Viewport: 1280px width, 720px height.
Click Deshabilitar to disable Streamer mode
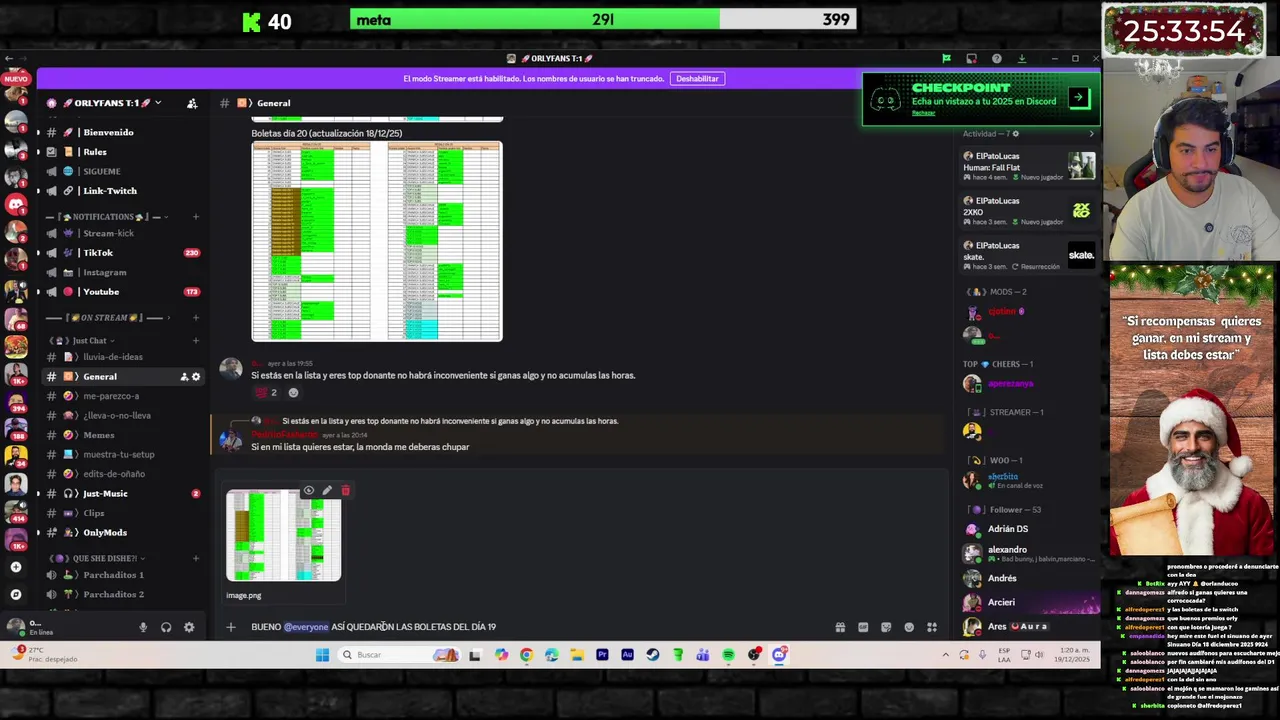(697, 79)
